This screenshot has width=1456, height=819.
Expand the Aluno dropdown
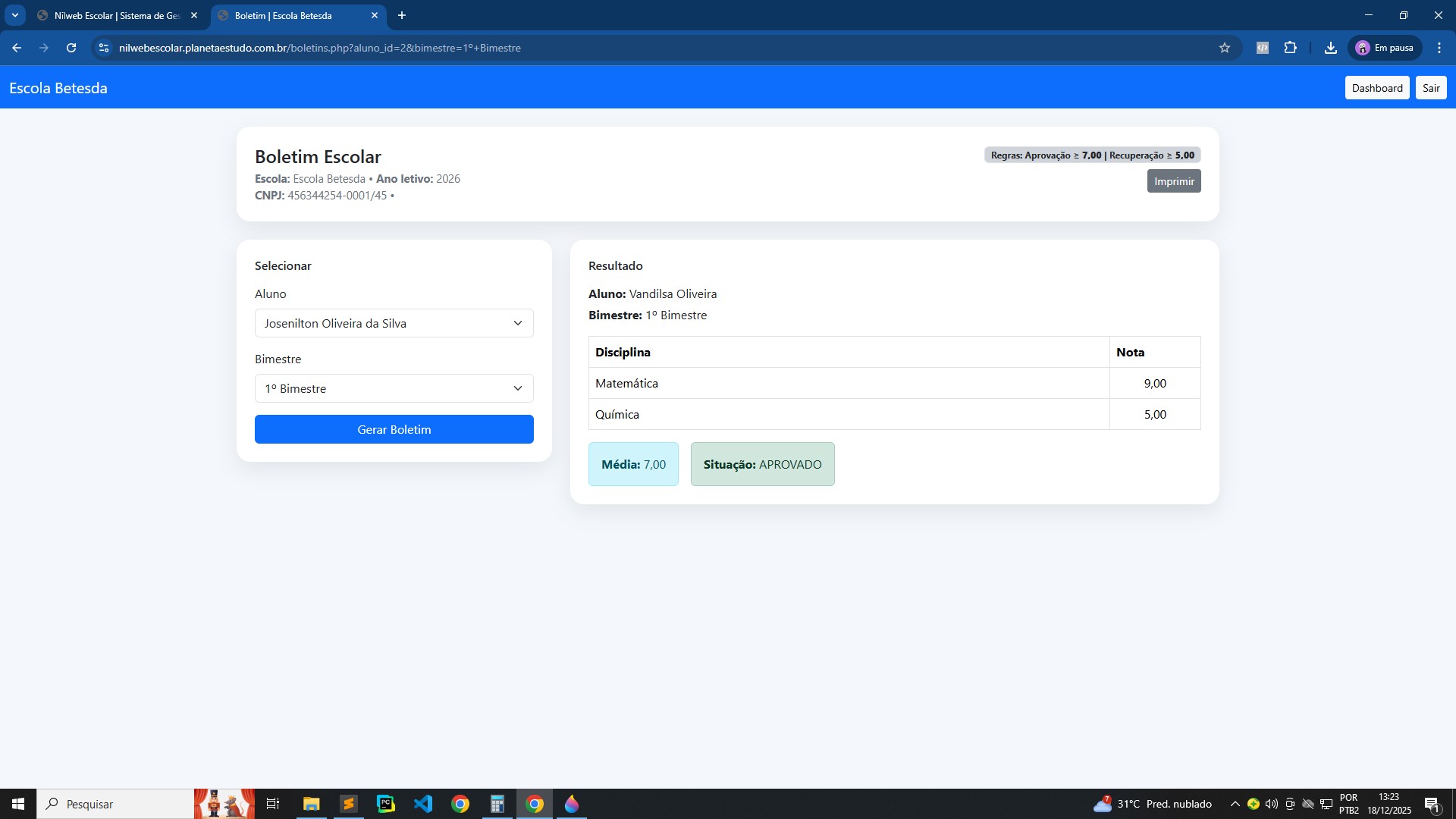394,323
